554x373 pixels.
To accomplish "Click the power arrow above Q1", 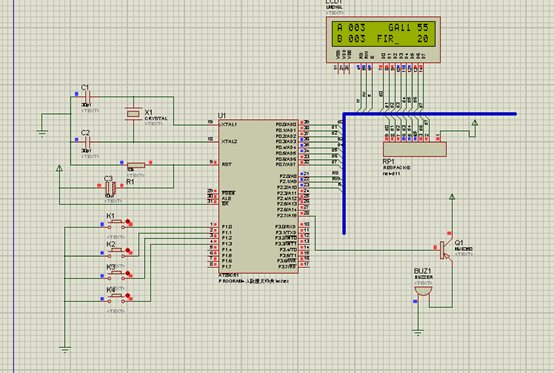I will pos(452,197).
